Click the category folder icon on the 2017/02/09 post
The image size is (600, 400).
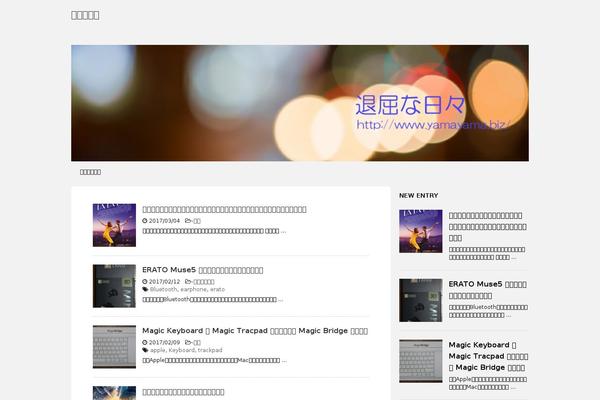click(188, 342)
